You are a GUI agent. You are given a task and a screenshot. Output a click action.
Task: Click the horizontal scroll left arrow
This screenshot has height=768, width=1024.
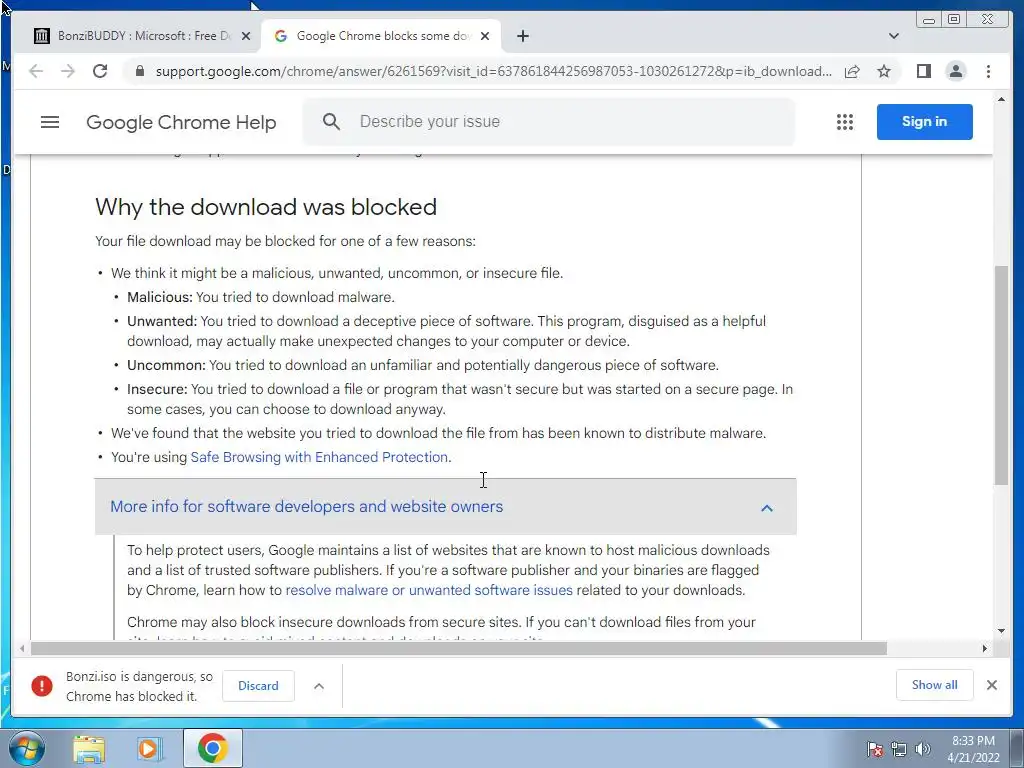(22, 648)
